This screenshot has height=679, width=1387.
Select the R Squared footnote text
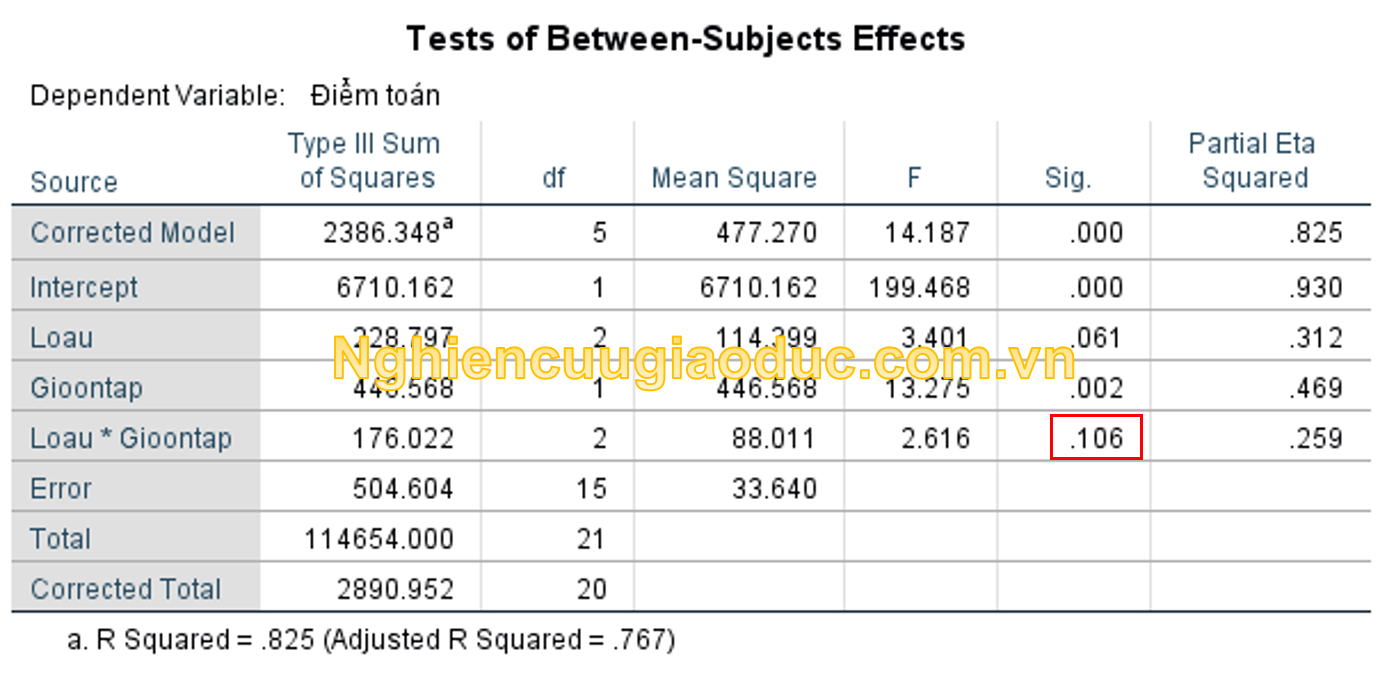pos(371,639)
